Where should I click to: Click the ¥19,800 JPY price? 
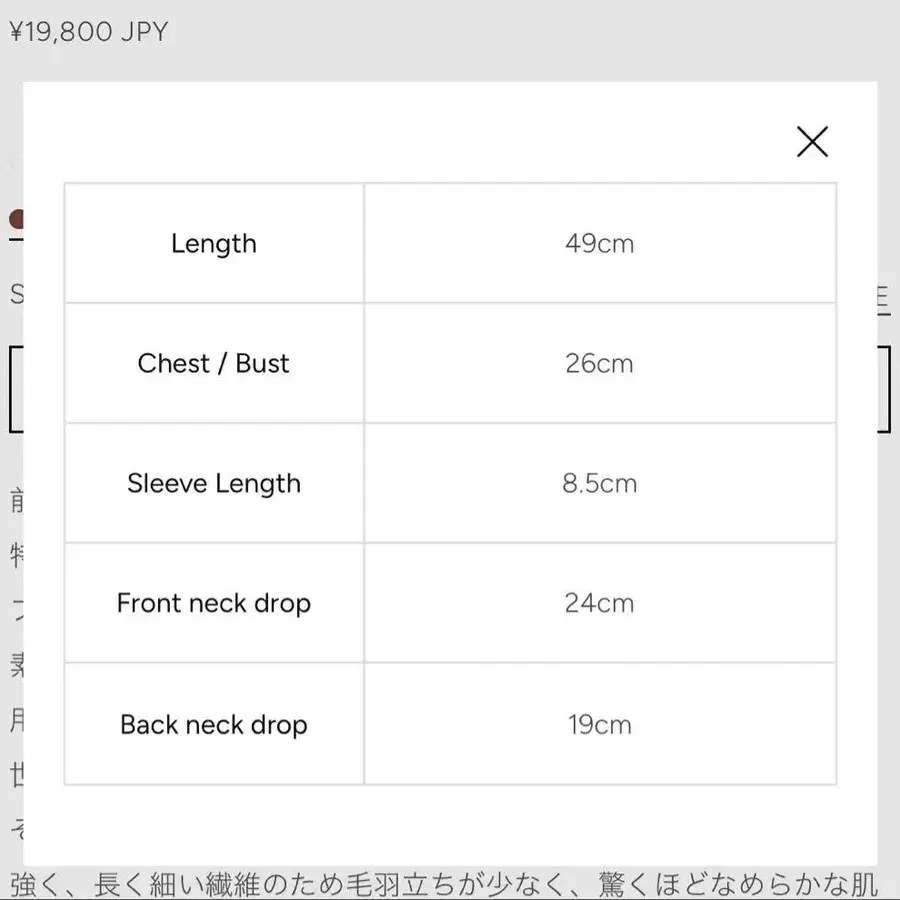[x=89, y=32]
